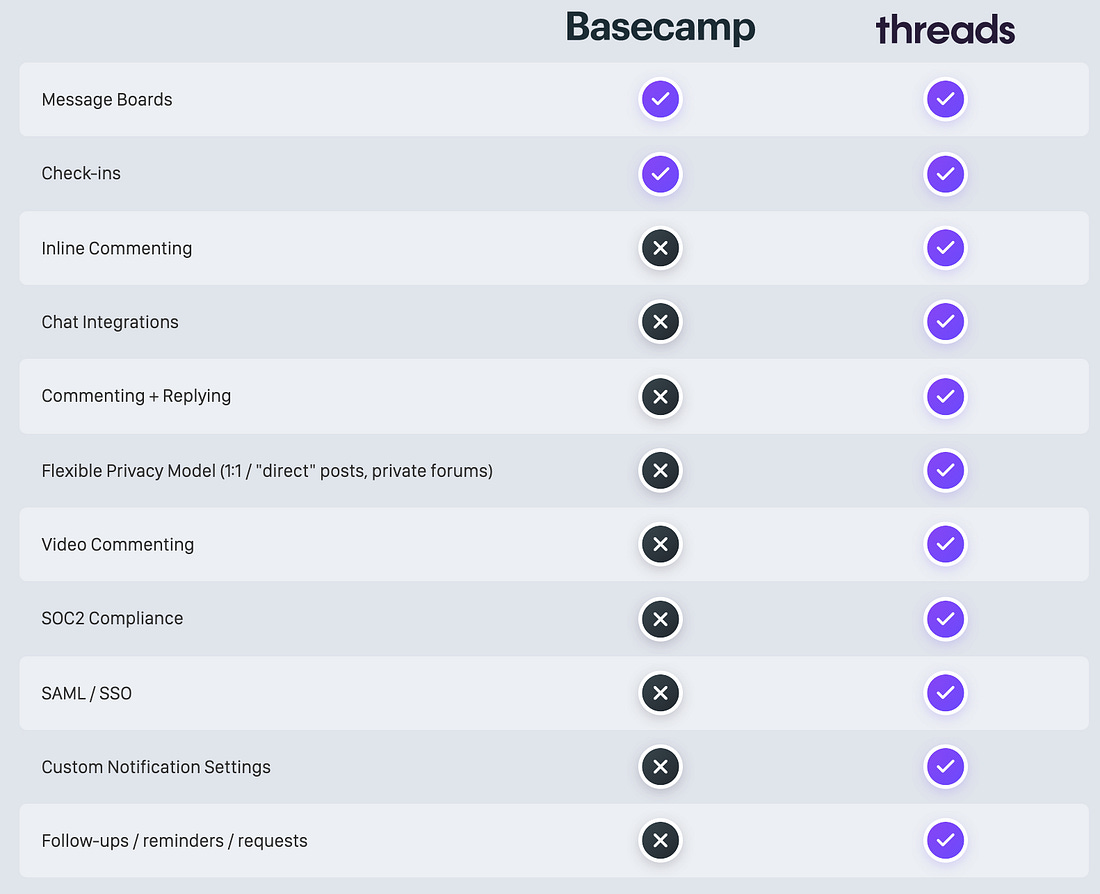Click threads' checkmark for Message Boards

click(x=945, y=99)
